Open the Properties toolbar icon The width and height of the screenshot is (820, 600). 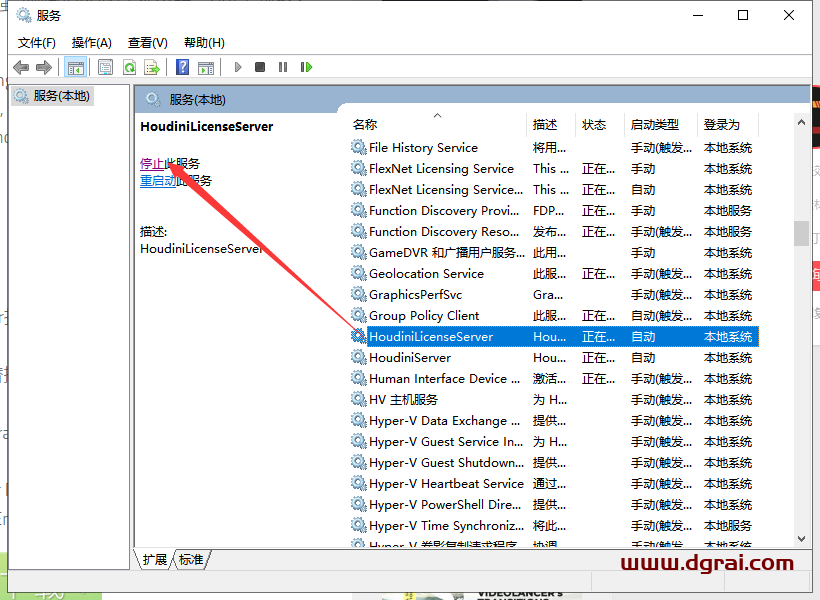(x=106, y=67)
